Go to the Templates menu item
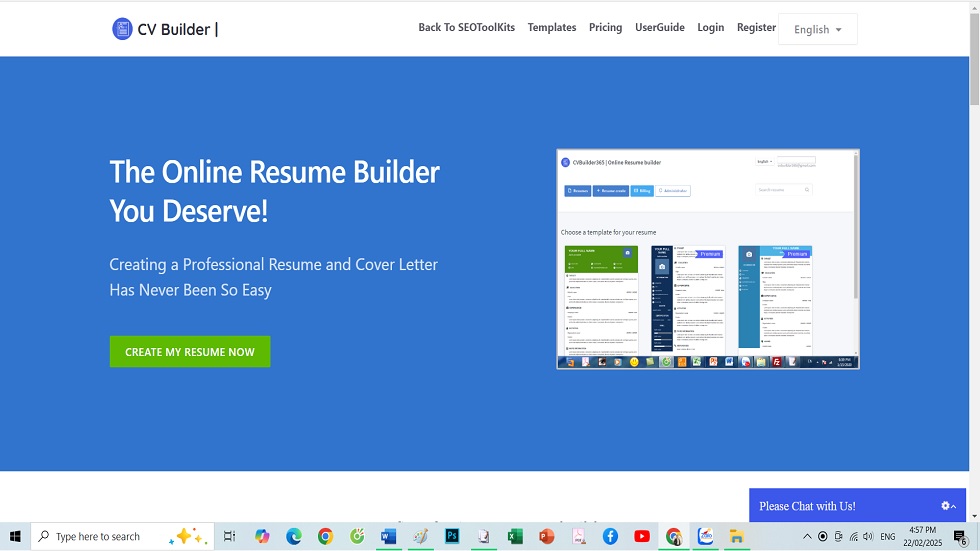Viewport: 980px width, 551px height. [x=552, y=28]
